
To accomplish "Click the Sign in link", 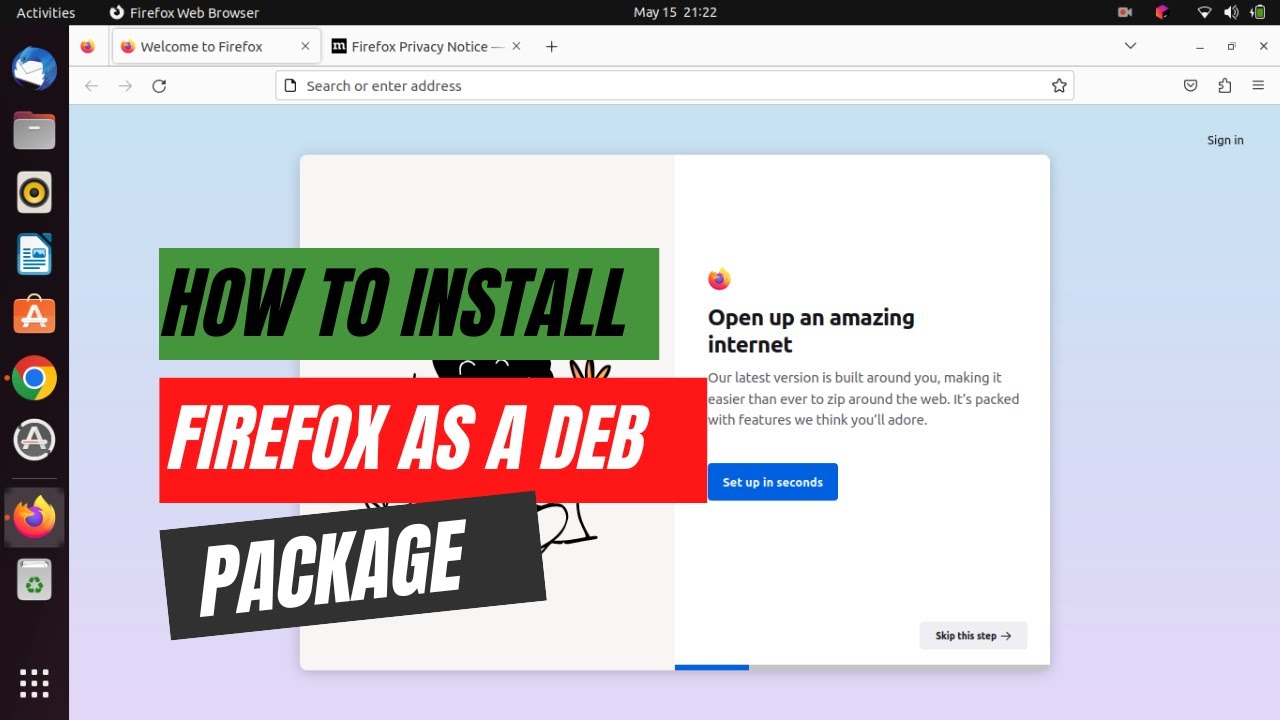I will 1225,140.
